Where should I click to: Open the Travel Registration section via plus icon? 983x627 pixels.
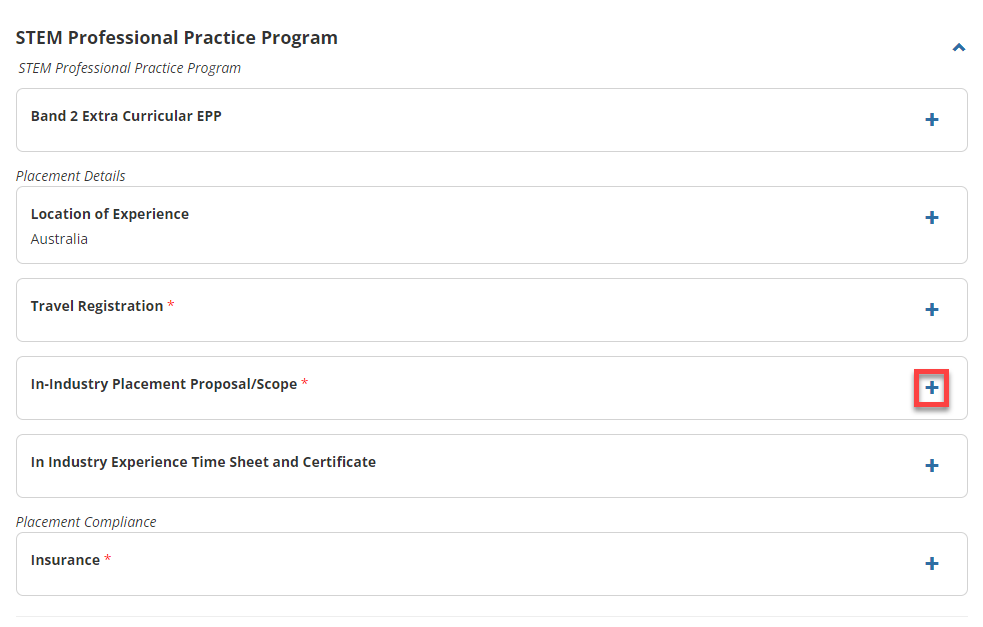[931, 310]
